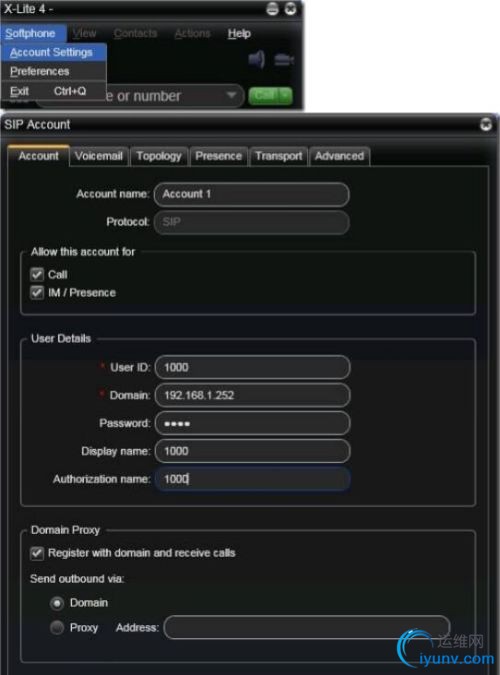This screenshot has height=675, width=500.
Task: Click the disabled Protocol SIP field
Action: (252, 222)
